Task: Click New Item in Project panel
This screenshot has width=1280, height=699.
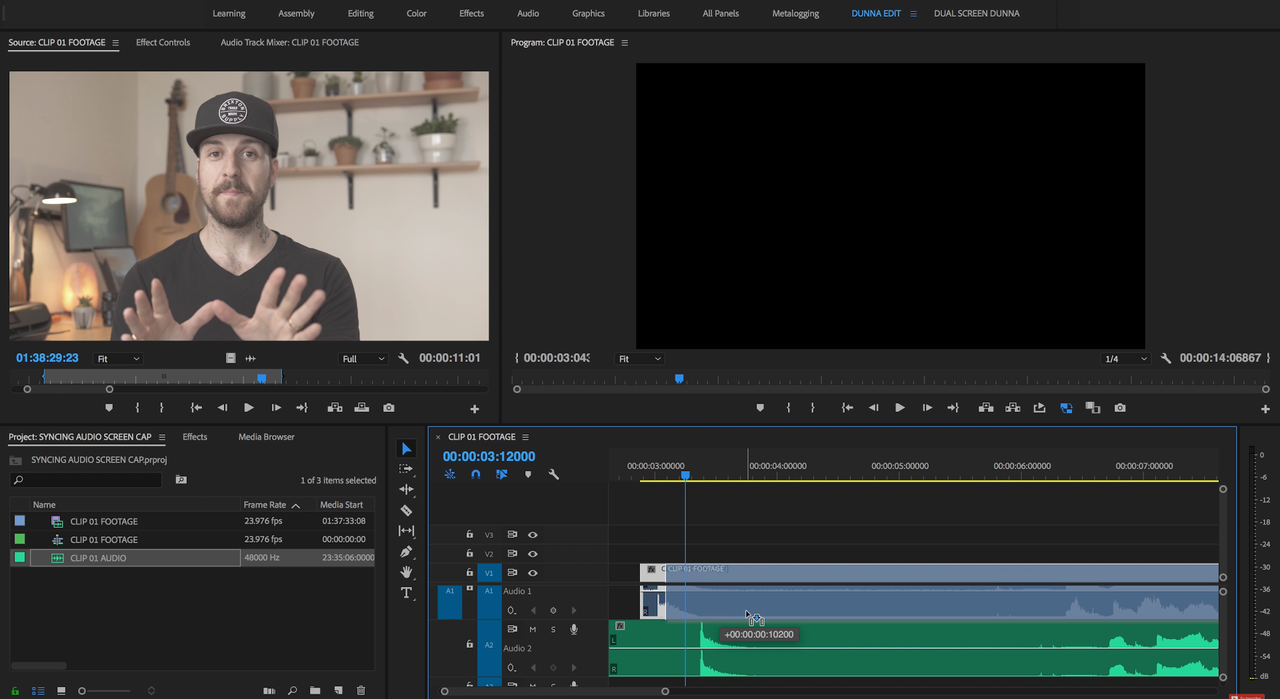Action: 338,690
